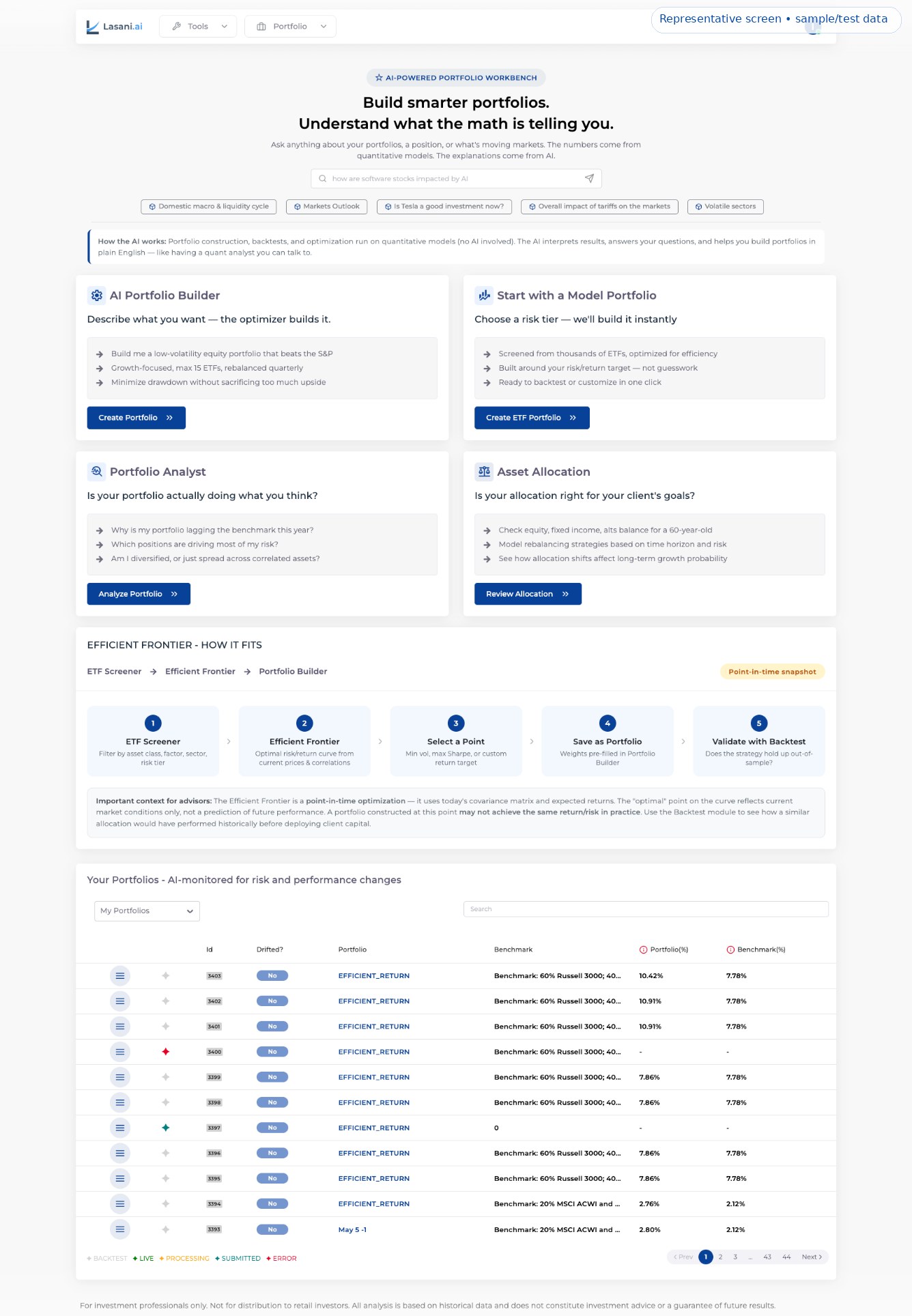
Task: Jump to page 44 of portfolios
Action: coord(786,1257)
